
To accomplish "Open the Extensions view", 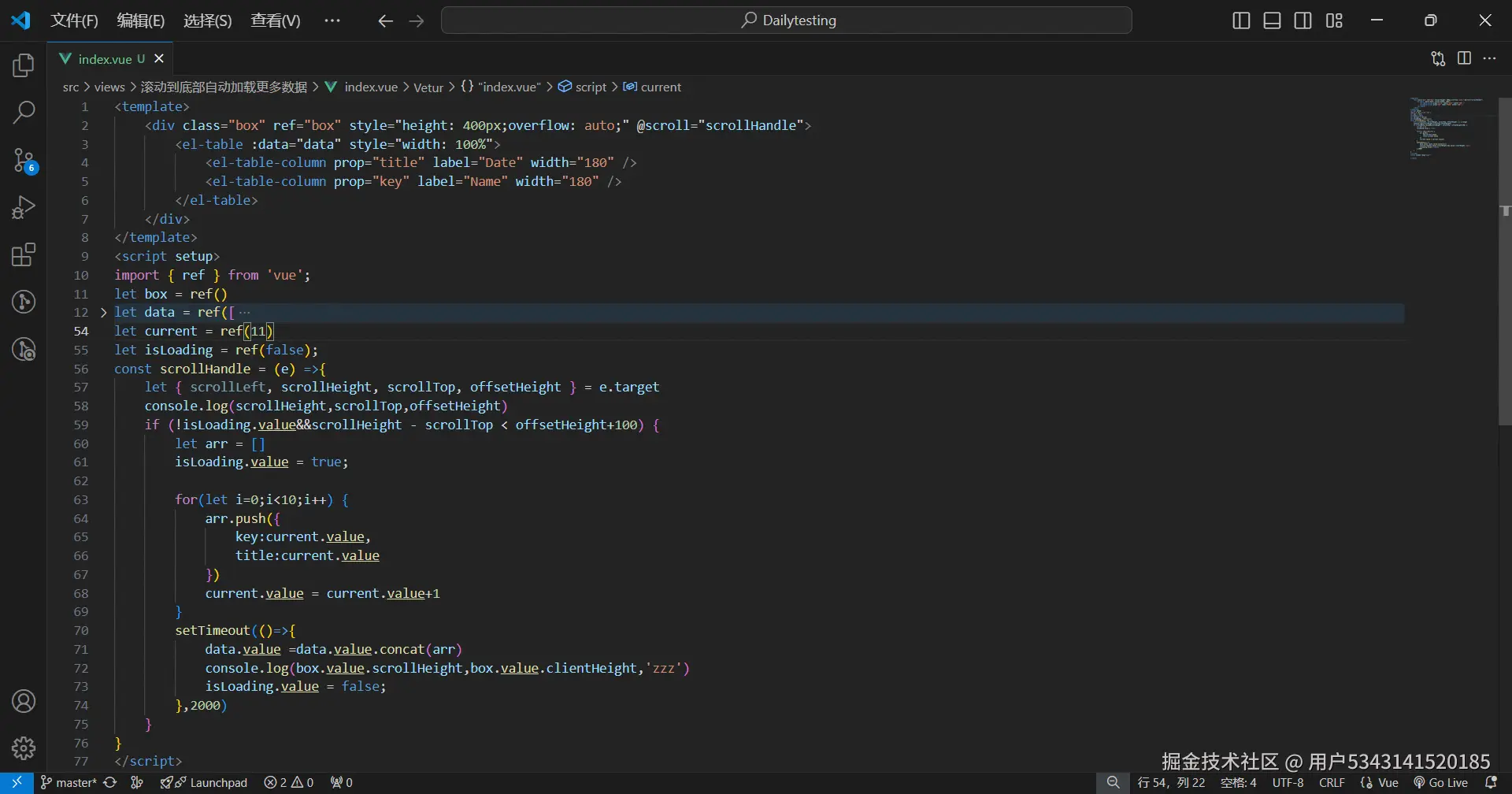I will pyautogui.click(x=24, y=255).
